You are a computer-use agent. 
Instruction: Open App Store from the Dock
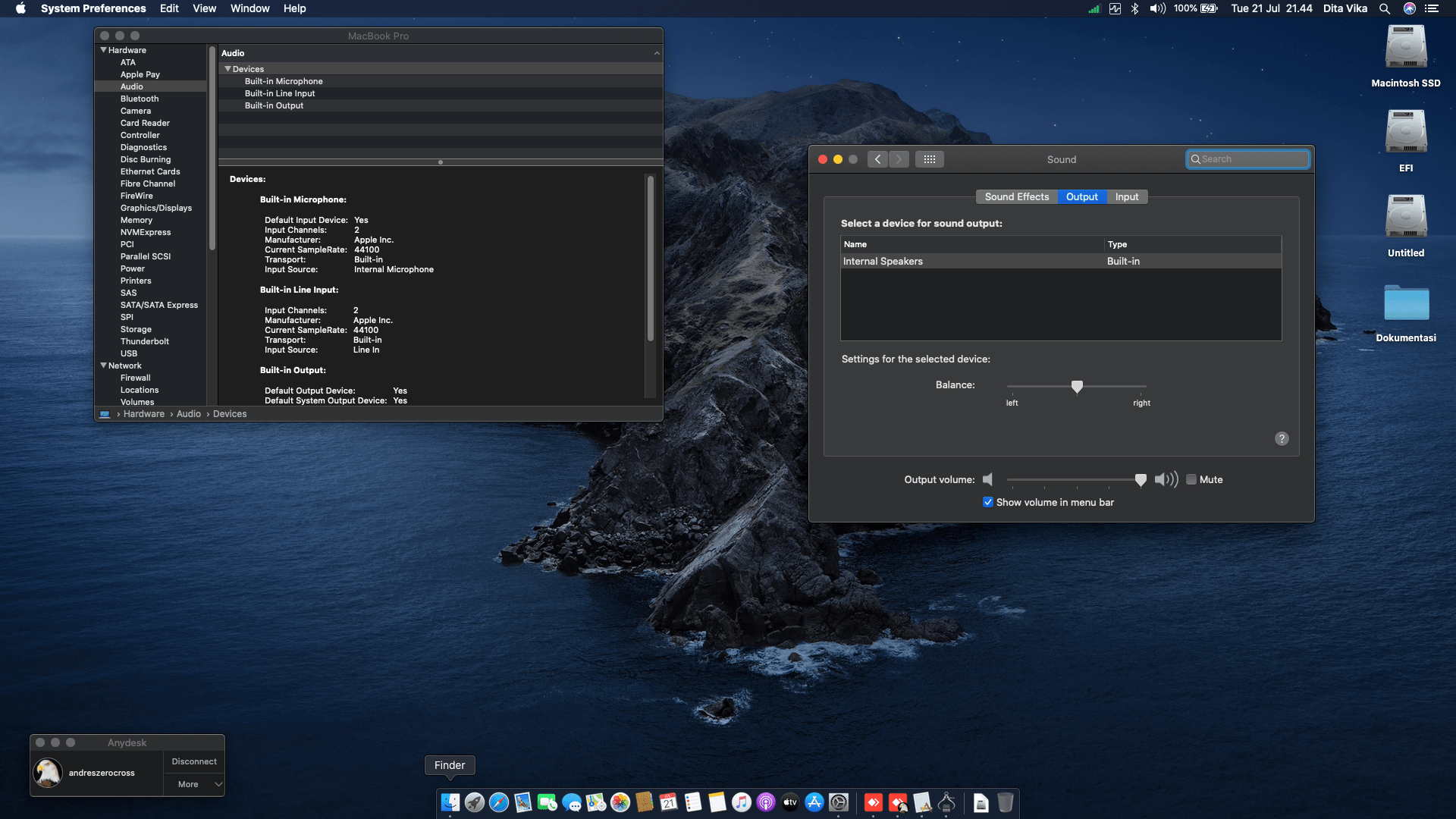(814, 802)
